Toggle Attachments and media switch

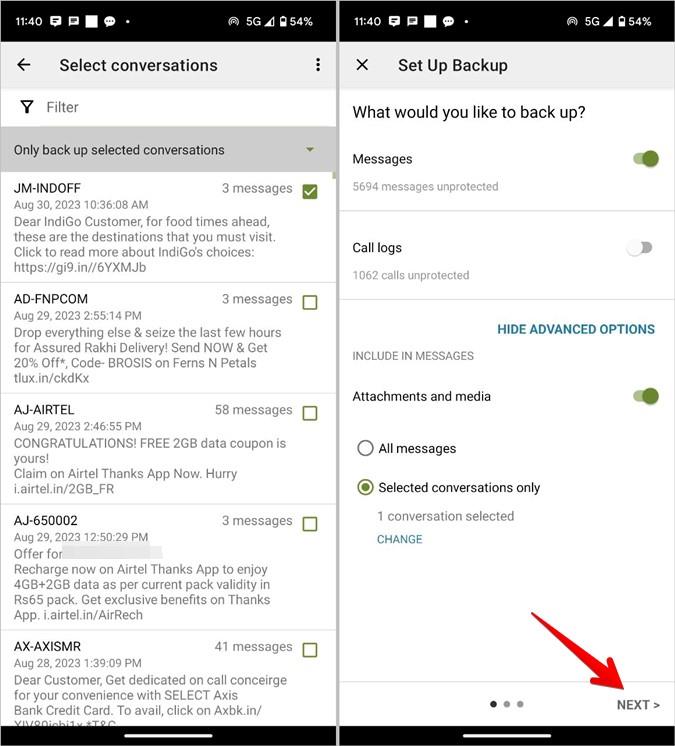click(646, 396)
